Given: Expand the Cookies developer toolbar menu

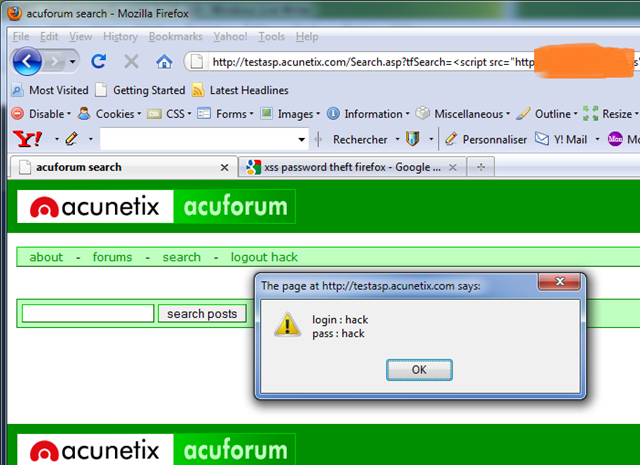Looking at the screenshot, I should point(109,114).
